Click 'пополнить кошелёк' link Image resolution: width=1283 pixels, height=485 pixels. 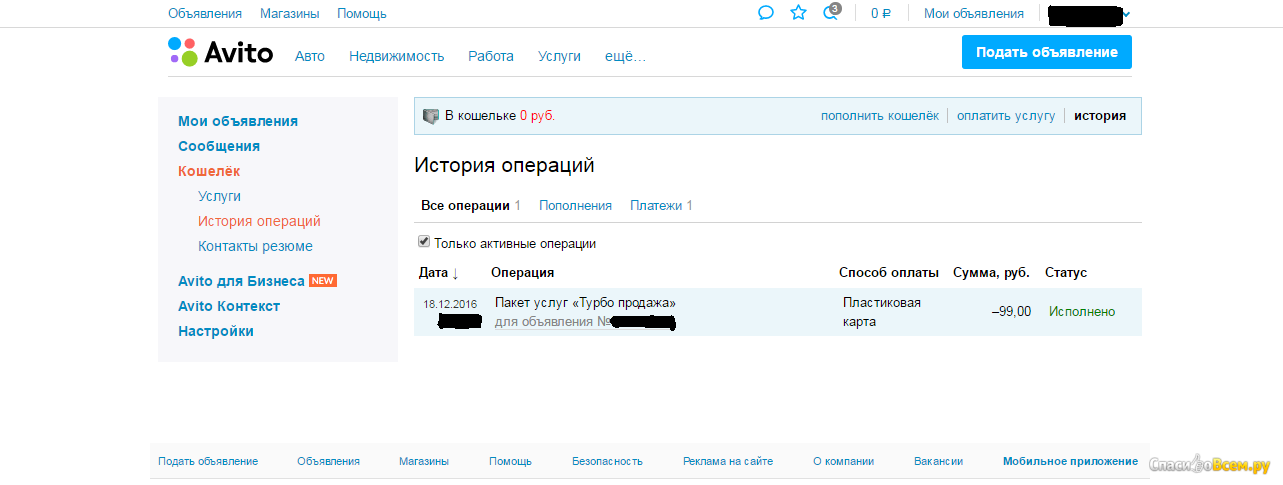tap(880, 116)
